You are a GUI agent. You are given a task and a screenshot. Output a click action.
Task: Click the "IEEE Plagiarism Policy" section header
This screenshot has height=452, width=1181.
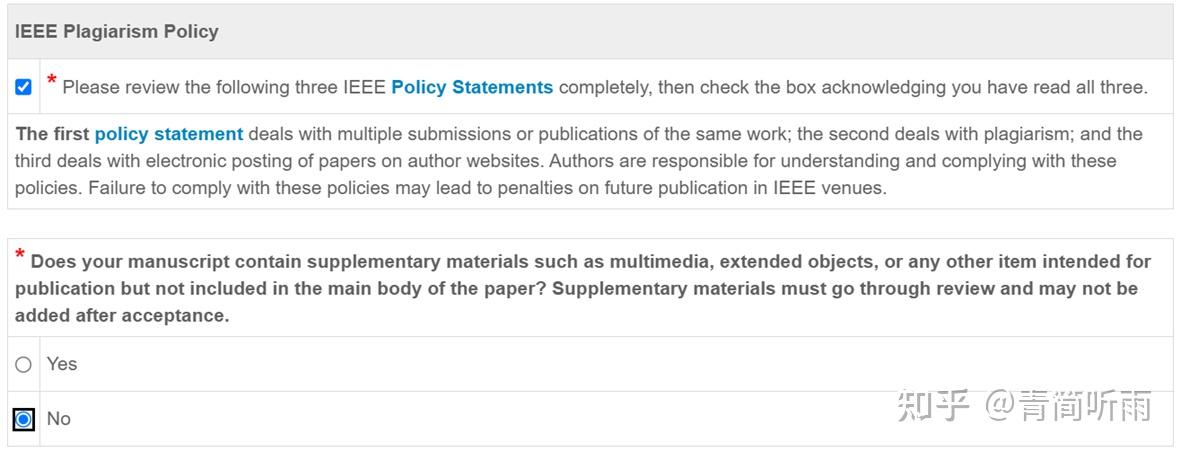(x=117, y=31)
